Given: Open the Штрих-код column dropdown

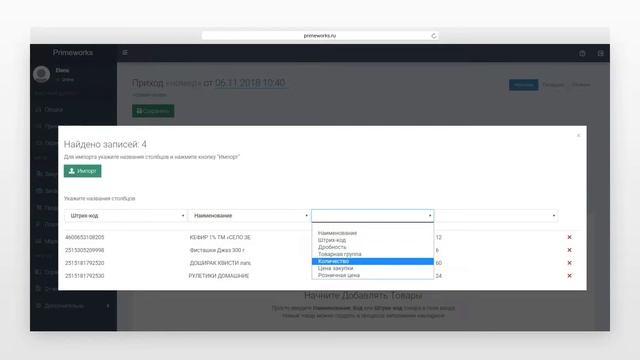Looking at the screenshot, I should (x=126, y=216).
